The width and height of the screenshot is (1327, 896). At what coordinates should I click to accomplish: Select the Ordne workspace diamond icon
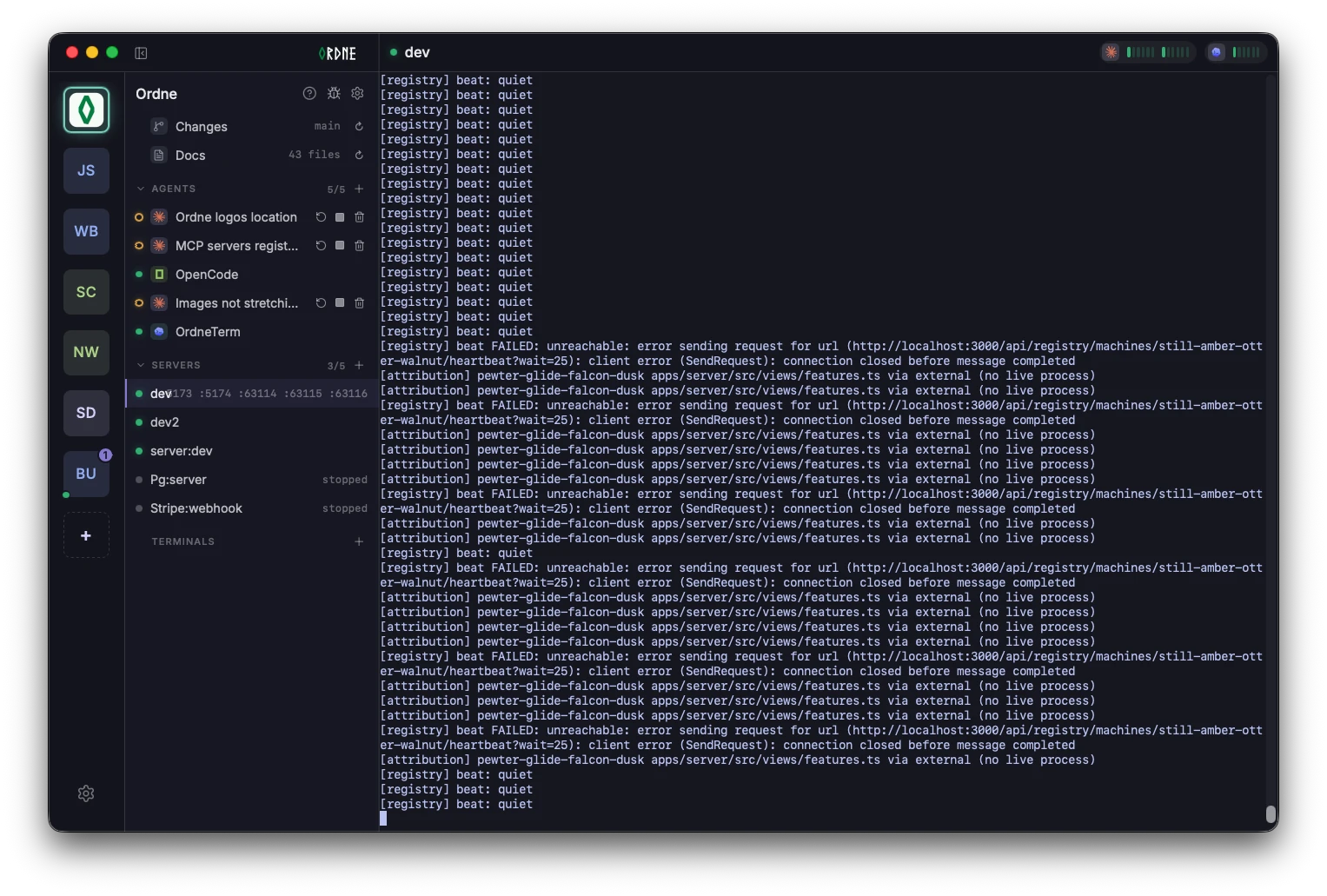tap(86, 110)
